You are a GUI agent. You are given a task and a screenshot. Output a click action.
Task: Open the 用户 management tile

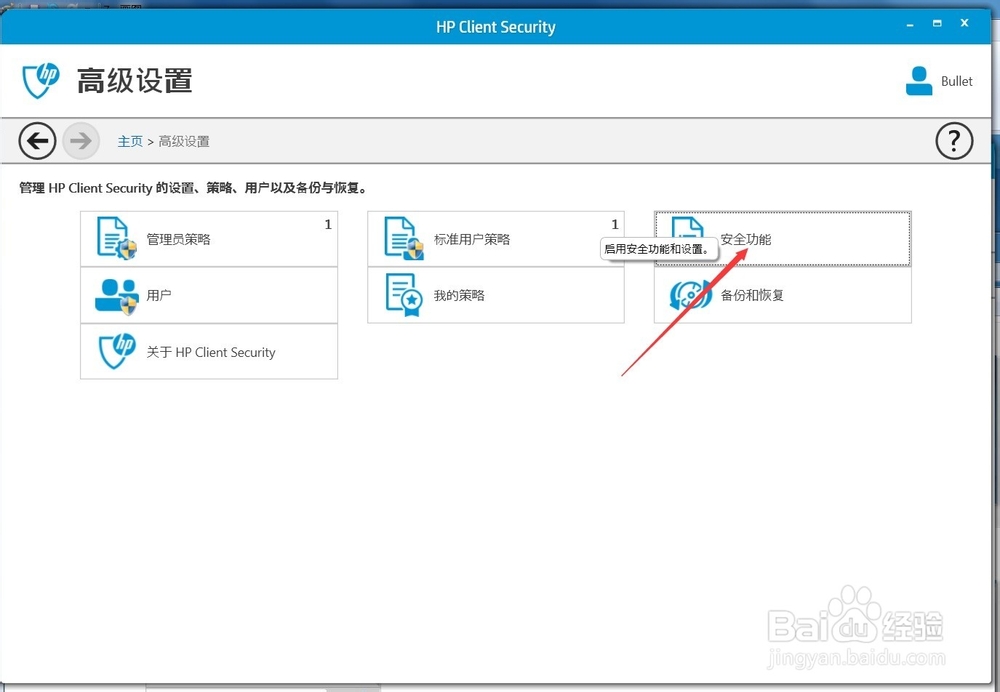point(209,295)
